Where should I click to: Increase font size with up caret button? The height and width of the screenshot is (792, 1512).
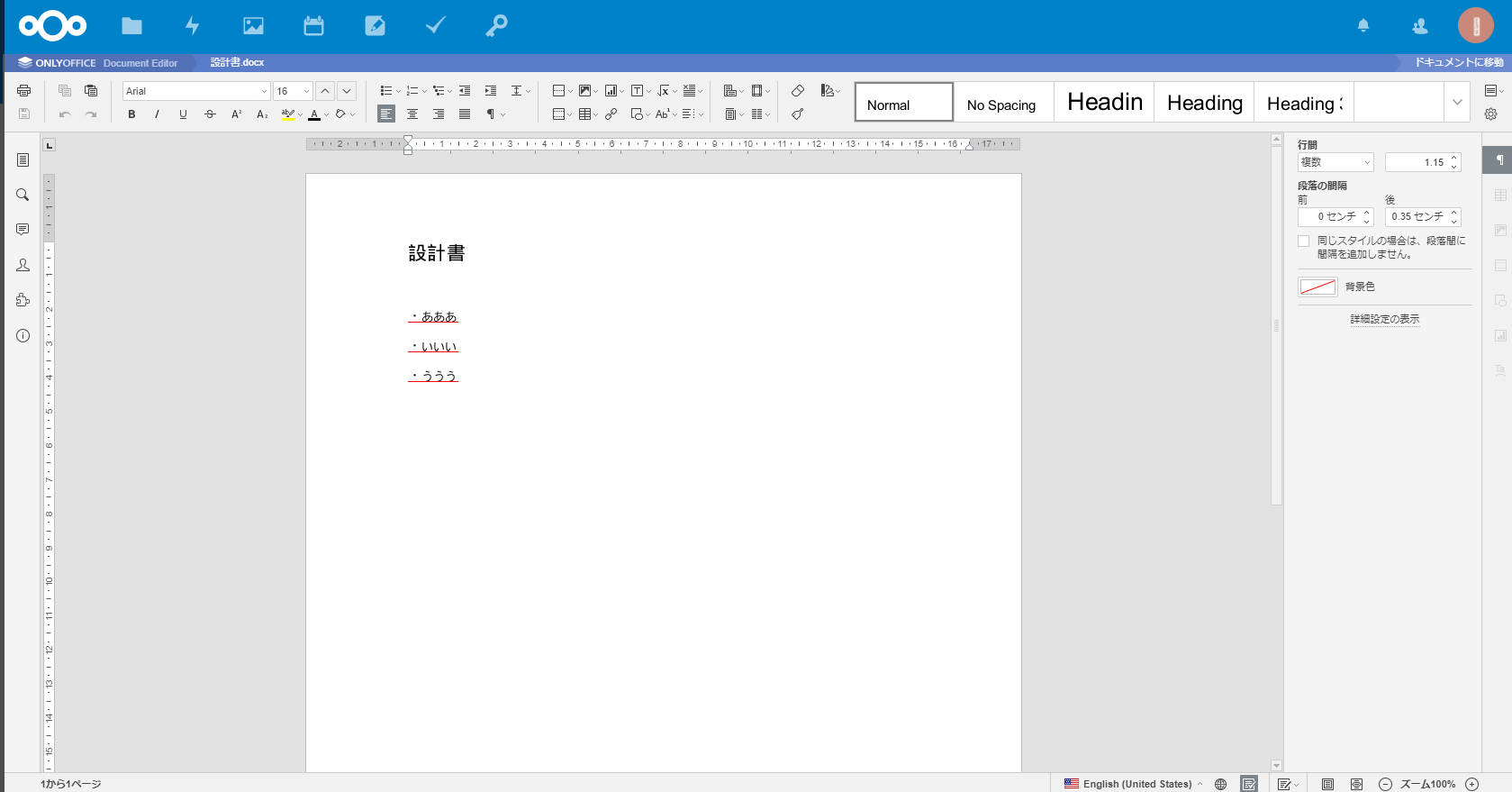tap(325, 91)
